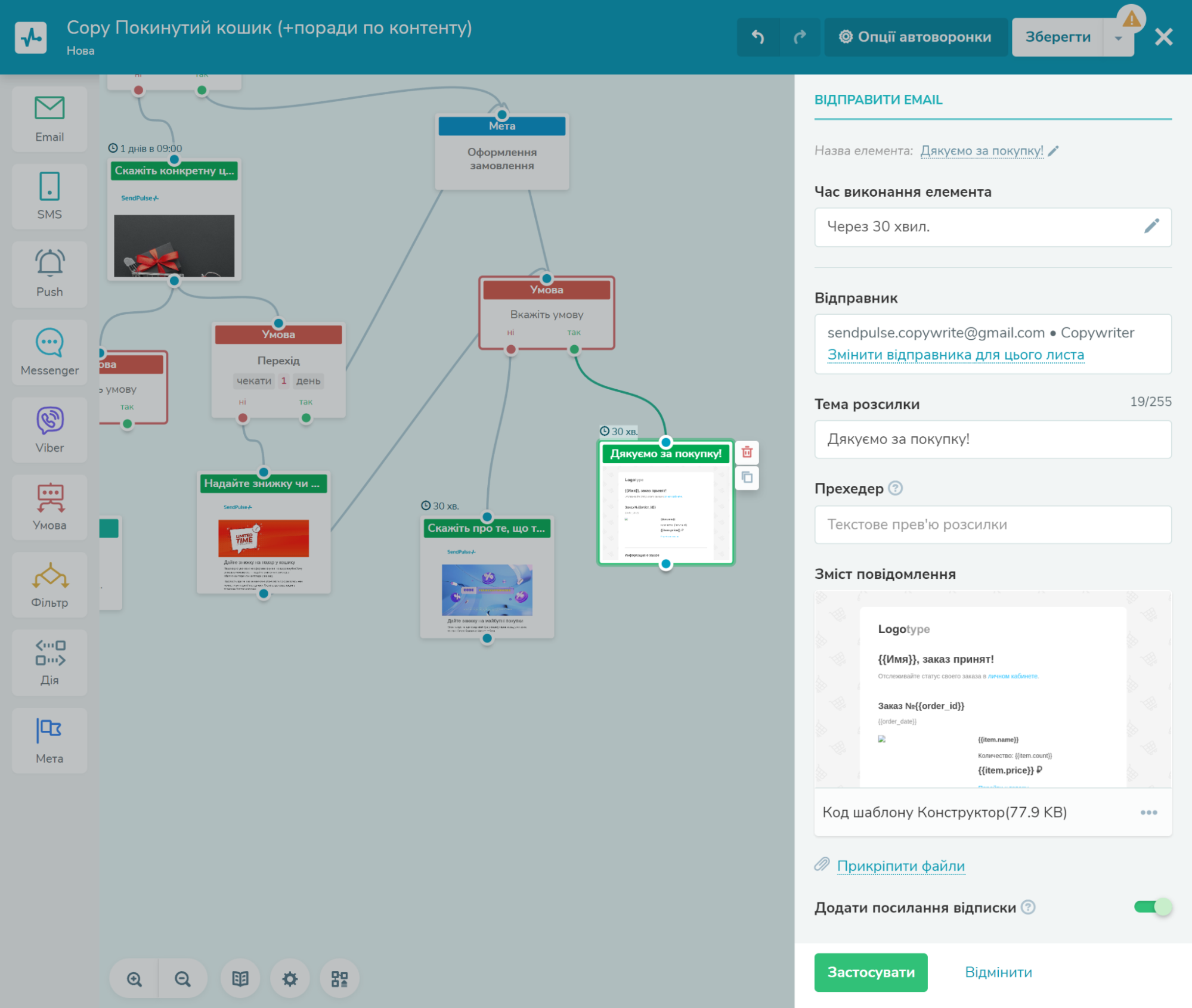Focus the Прехедер text field
This screenshot has height=1008, width=1192.
[x=992, y=525]
